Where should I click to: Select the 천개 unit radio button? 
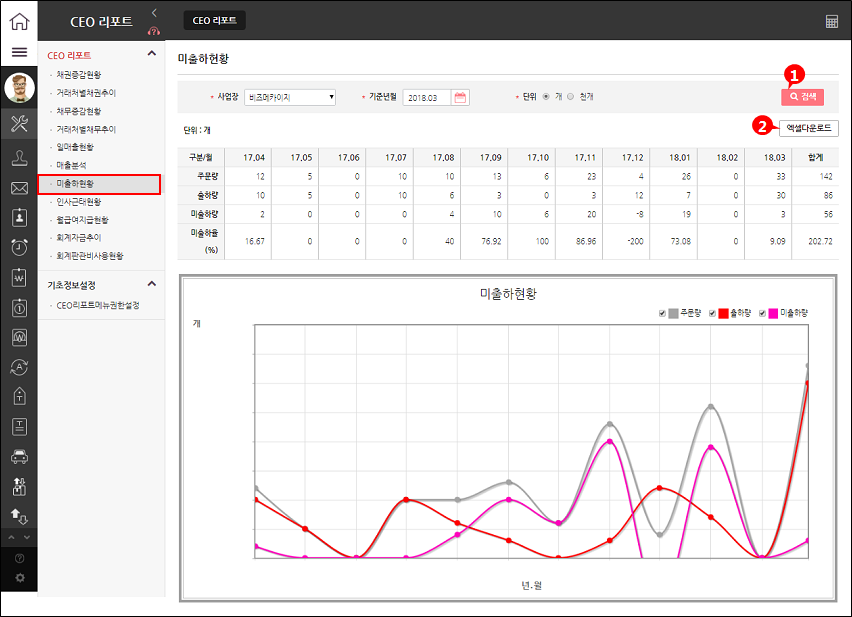570,97
